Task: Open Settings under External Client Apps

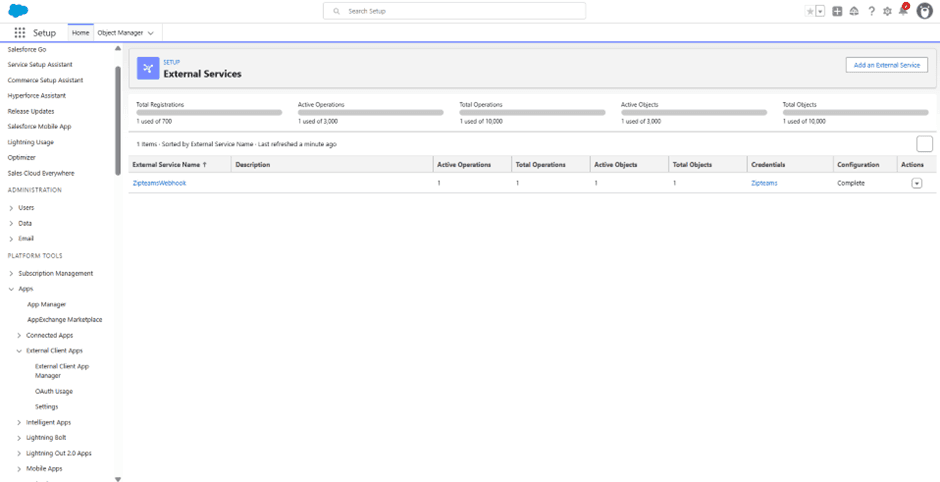Action: 47,407
